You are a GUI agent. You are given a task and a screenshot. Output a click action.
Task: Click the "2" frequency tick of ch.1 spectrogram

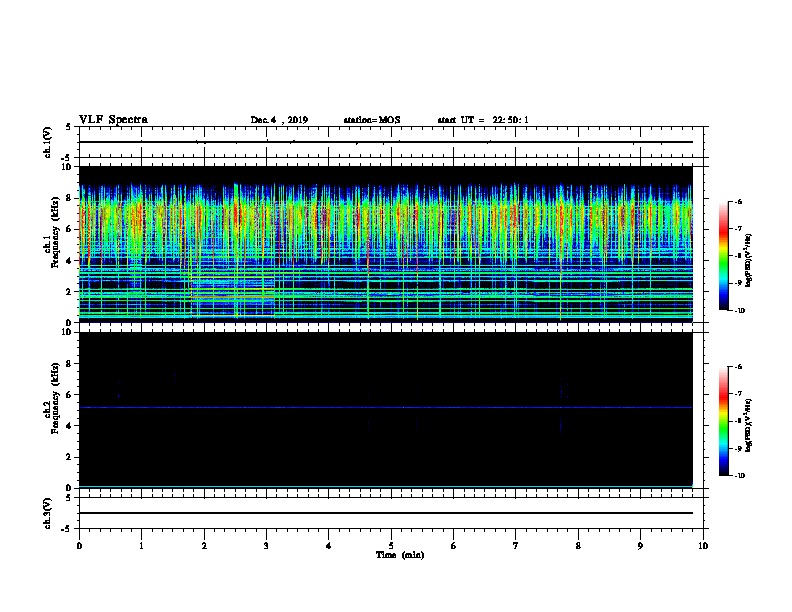tap(69, 291)
